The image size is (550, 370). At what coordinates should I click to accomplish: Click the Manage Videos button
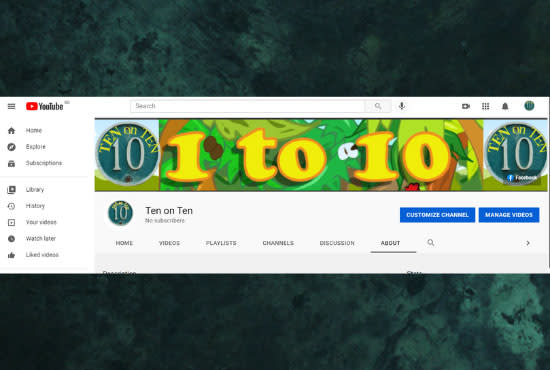tap(509, 215)
